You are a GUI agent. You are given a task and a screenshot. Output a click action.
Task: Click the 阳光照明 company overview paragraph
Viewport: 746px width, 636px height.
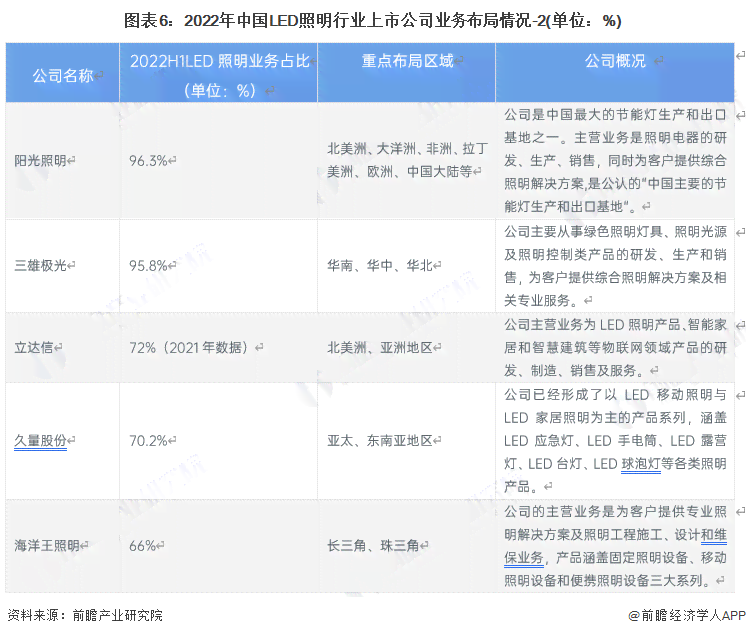tap(615, 160)
